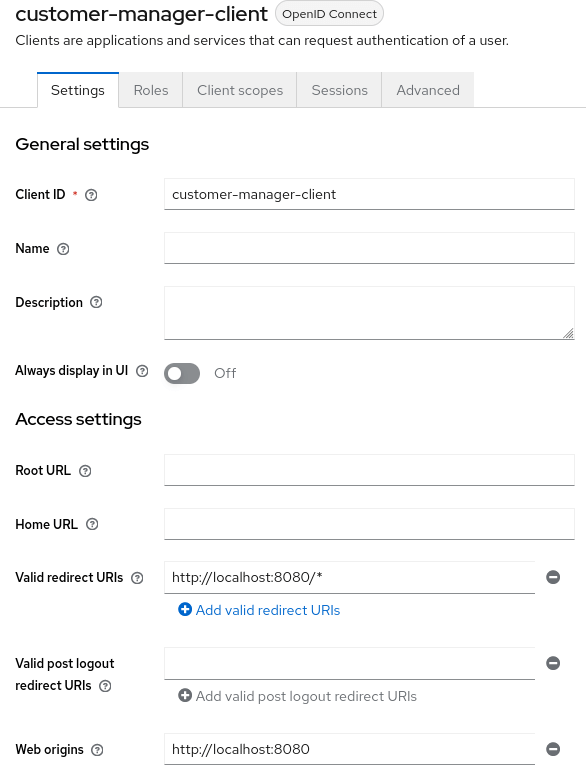Click the Root URL input field
This screenshot has width=586, height=767.
(369, 470)
